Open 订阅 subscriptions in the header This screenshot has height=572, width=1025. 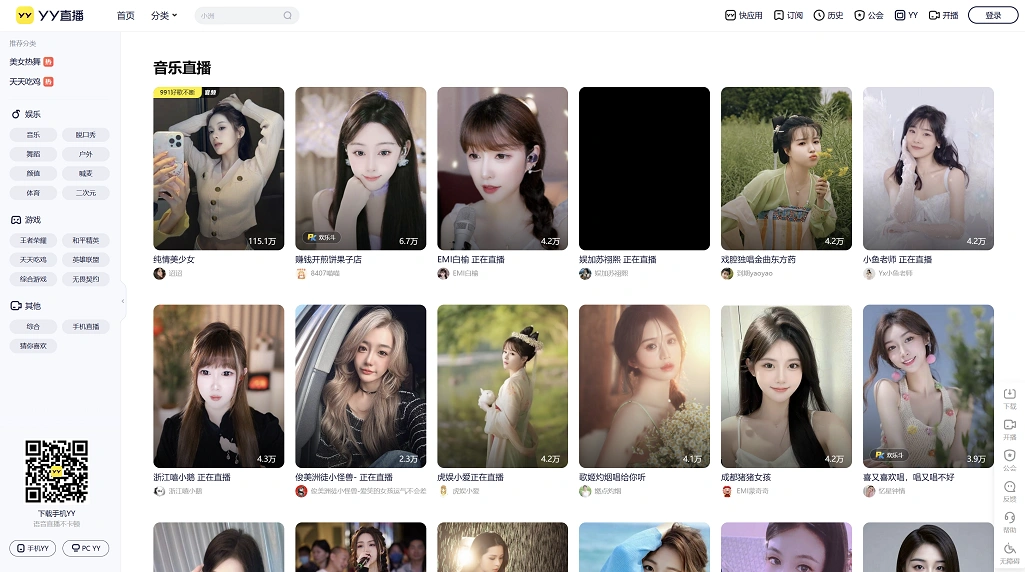point(788,15)
